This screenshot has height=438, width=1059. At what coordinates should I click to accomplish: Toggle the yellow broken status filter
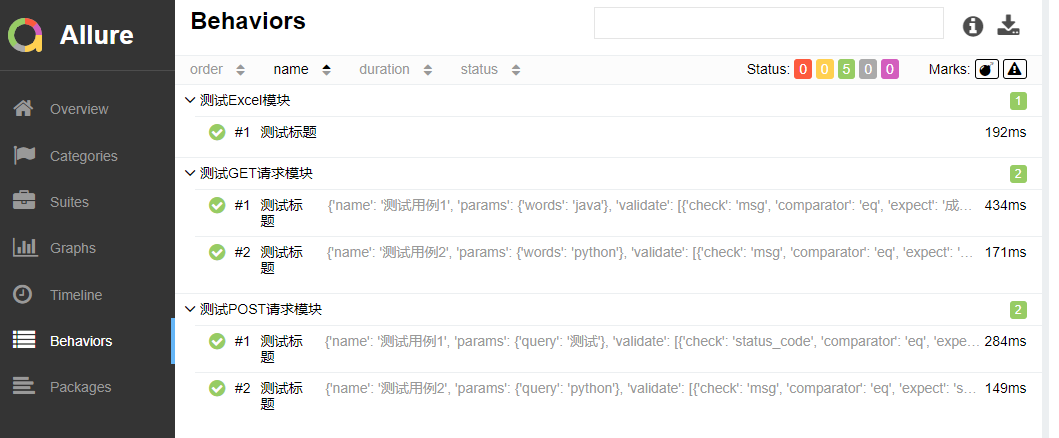tap(825, 69)
